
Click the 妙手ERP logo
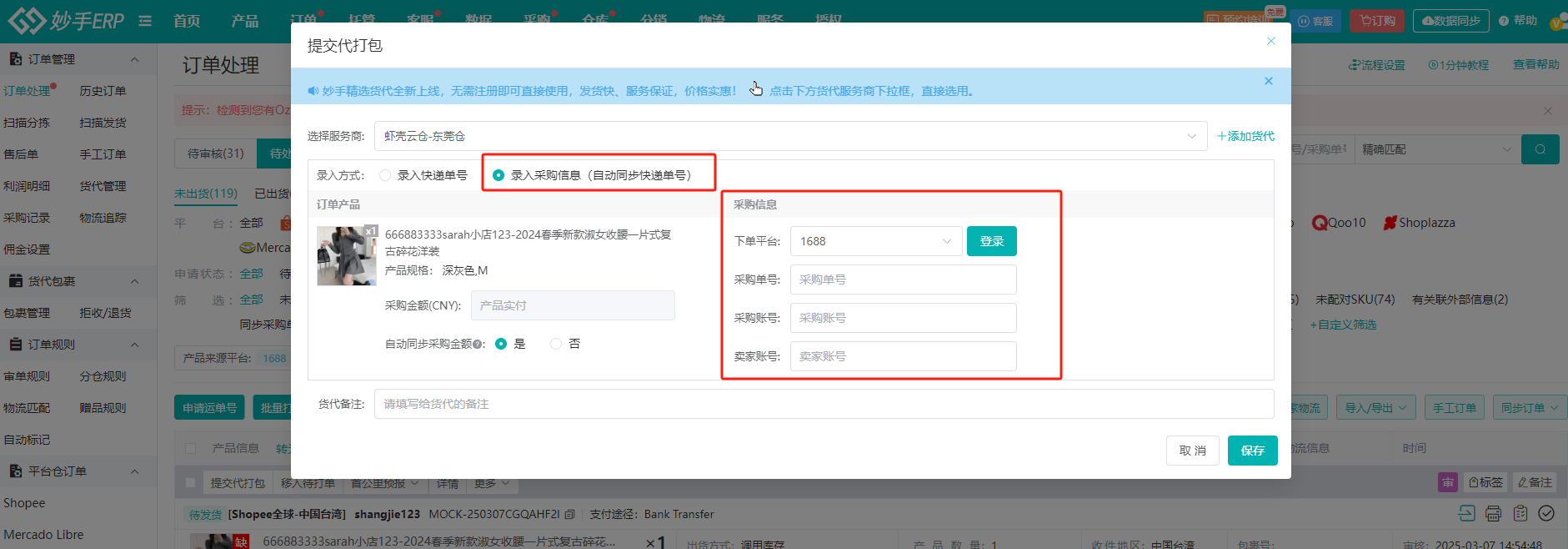67,21
